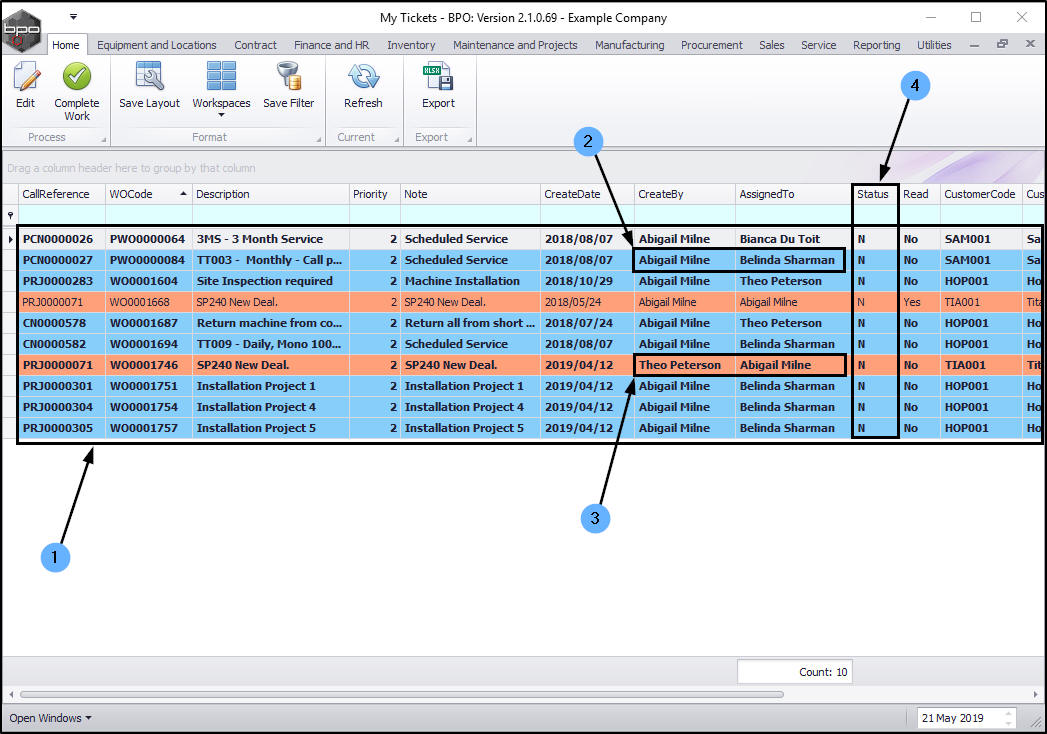This screenshot has width=1047, height=734.
Task: Increment the date using the up spinner
Action: point(1008,714)
